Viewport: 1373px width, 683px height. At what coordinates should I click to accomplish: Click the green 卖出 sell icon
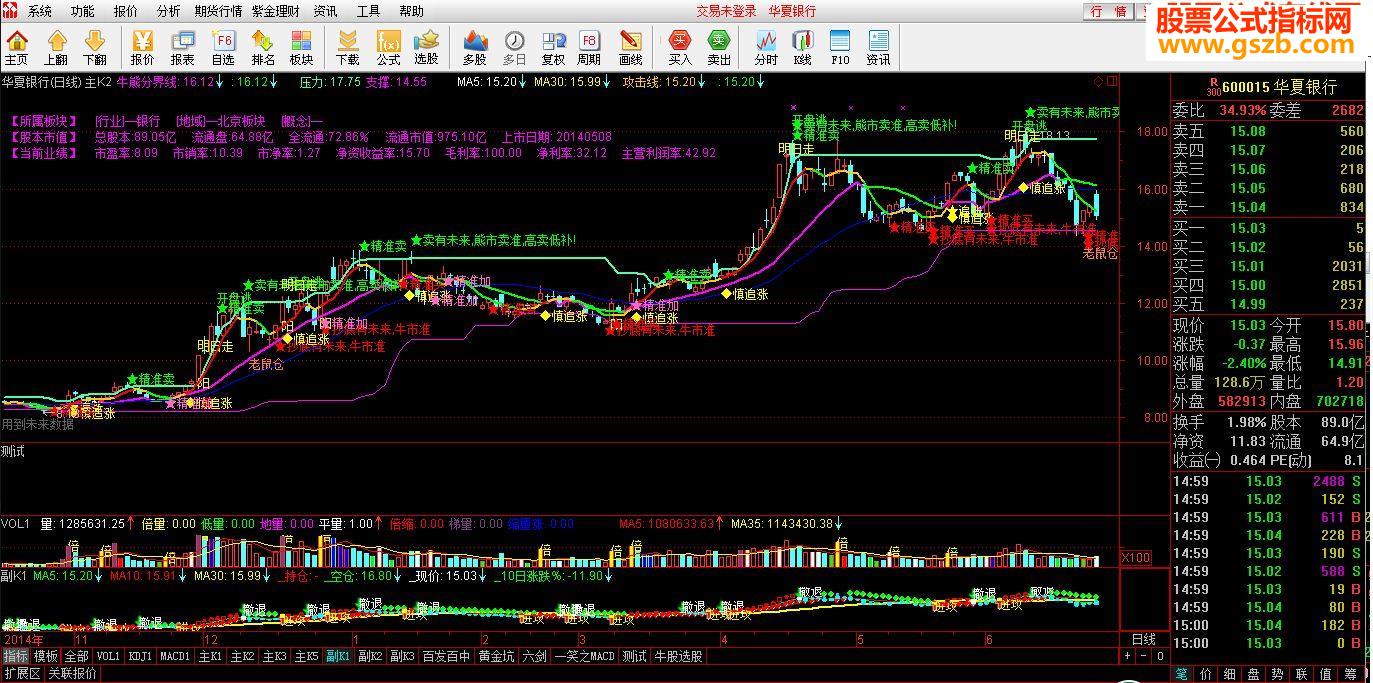coord(719,47)
